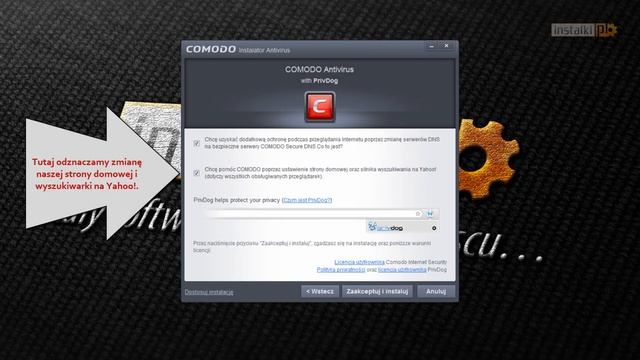Click the red COMODO C logo icon
Screen dimensions: 640x360
tap(320, 107)
